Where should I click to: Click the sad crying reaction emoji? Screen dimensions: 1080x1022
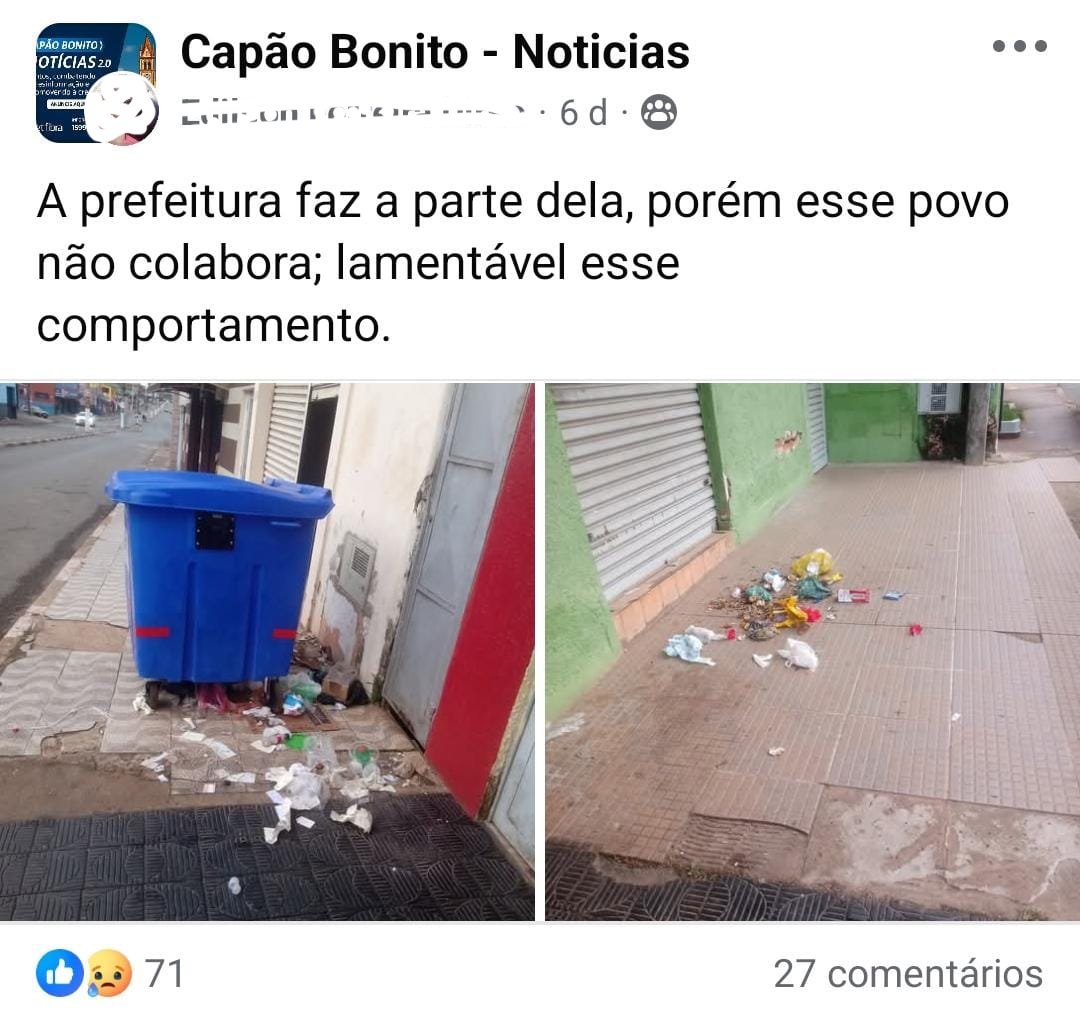coord(107,973)
